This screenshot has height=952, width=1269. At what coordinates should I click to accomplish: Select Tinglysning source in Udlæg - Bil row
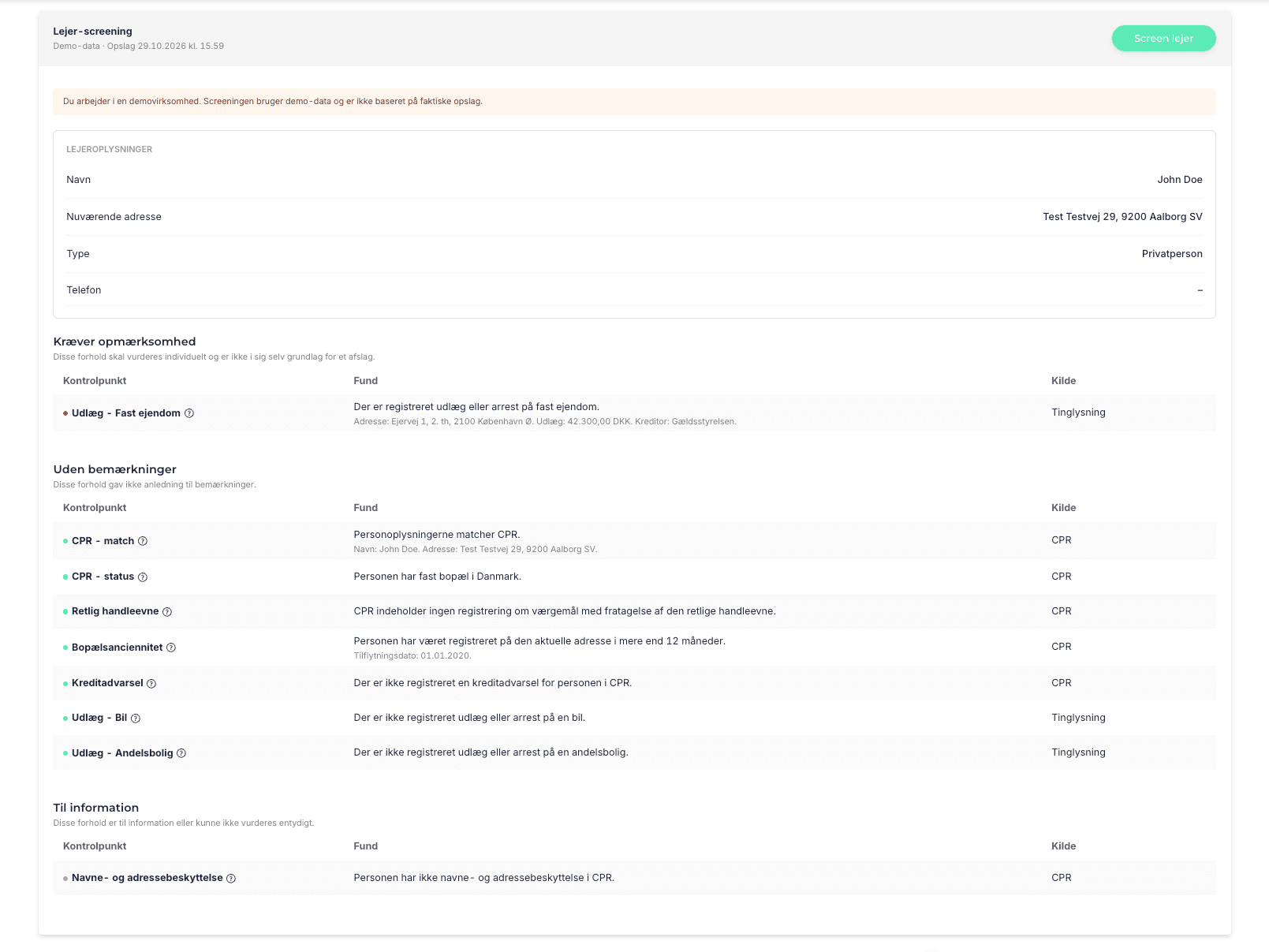(1078, 718)
